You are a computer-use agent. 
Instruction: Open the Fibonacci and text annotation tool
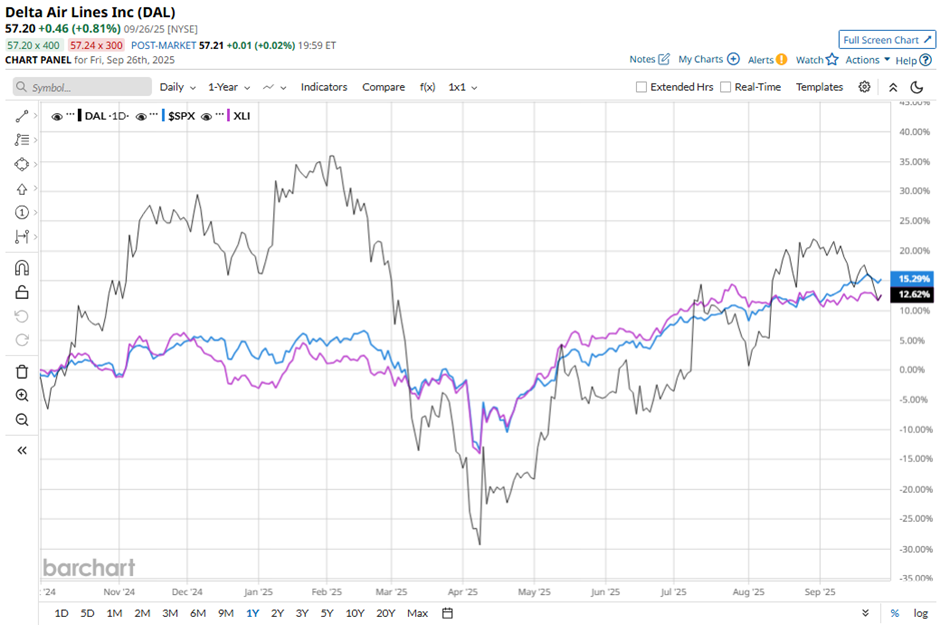22,140
